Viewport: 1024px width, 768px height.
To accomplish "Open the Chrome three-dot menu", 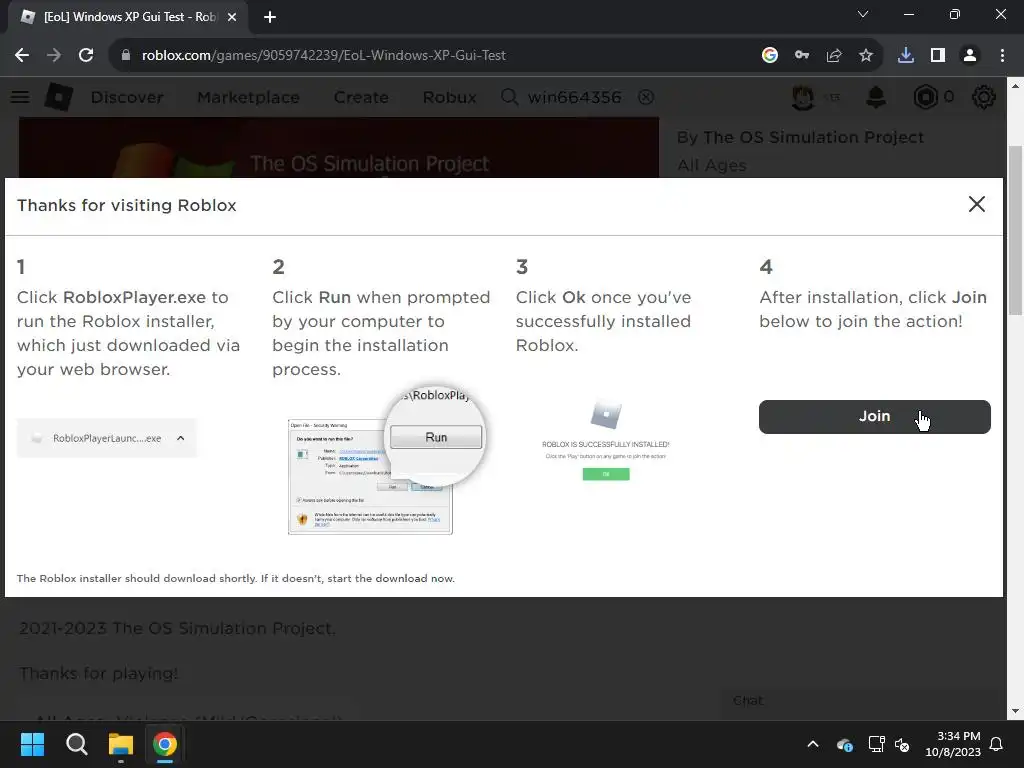I will 1002,56.
